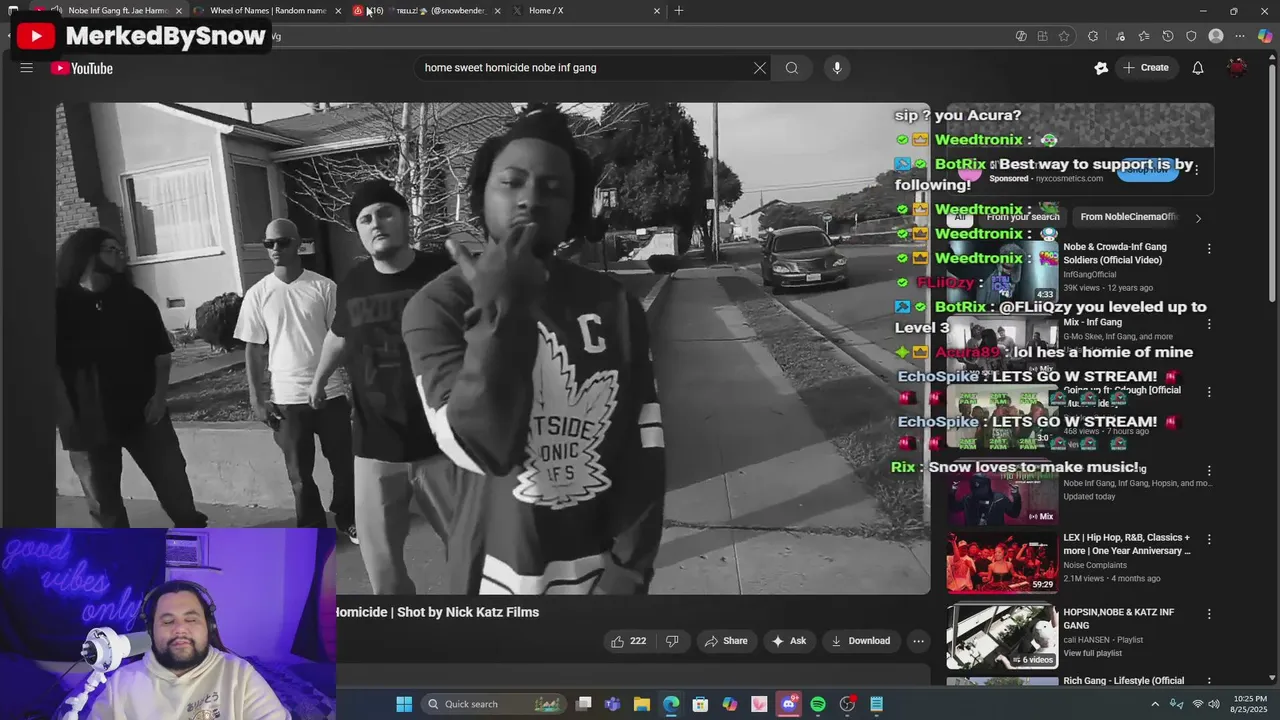This screenshot has height=720, width=1280.
Task: Open Spotify from the taskbar
Action: [818, 704]
